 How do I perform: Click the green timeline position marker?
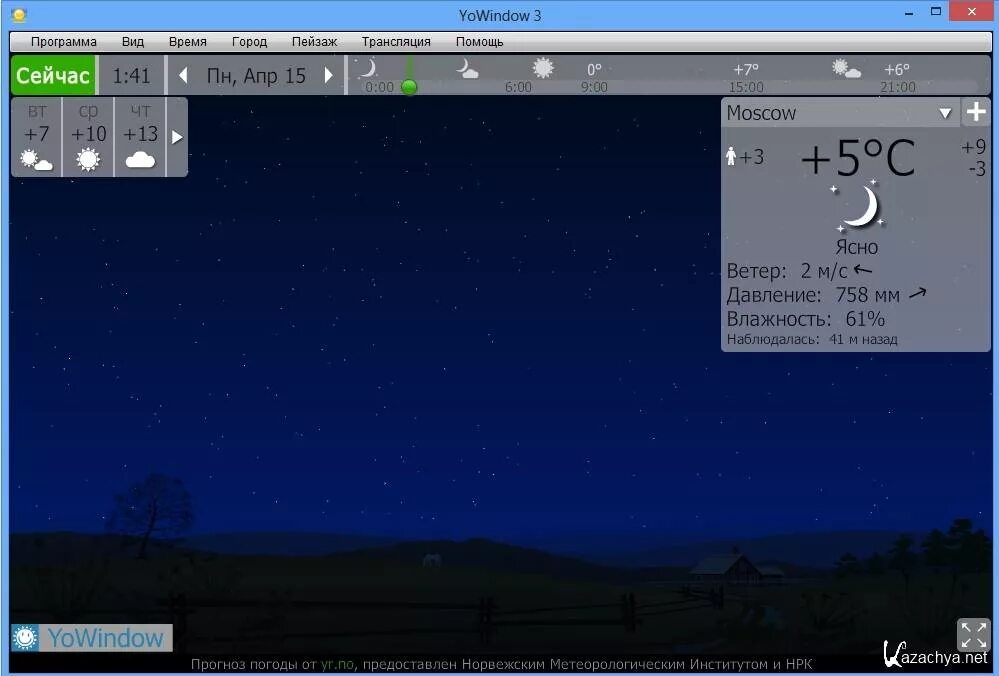[x=409, y=87]
